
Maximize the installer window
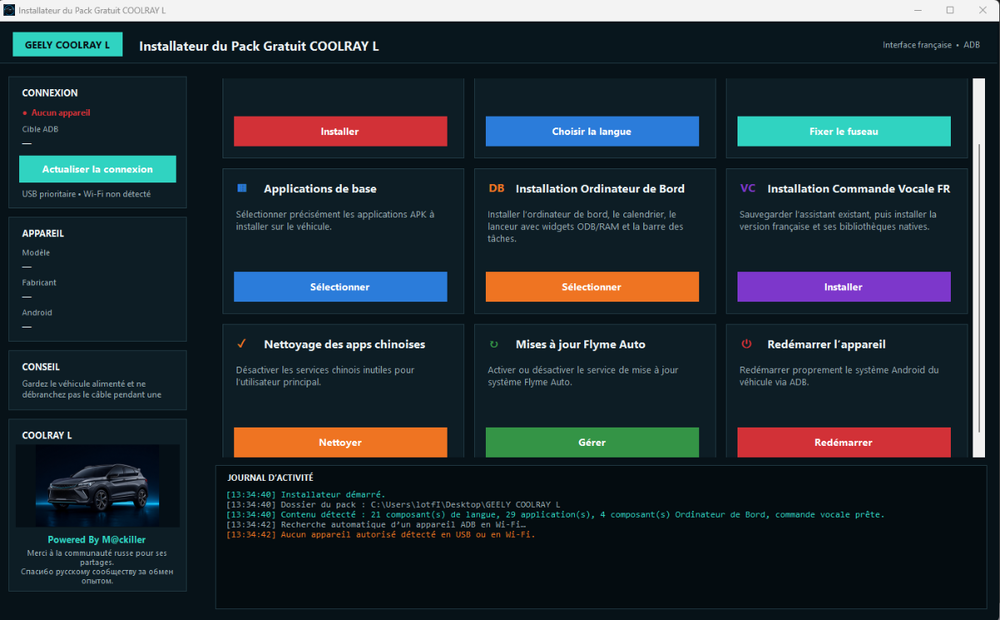click(x=950, y=10)
